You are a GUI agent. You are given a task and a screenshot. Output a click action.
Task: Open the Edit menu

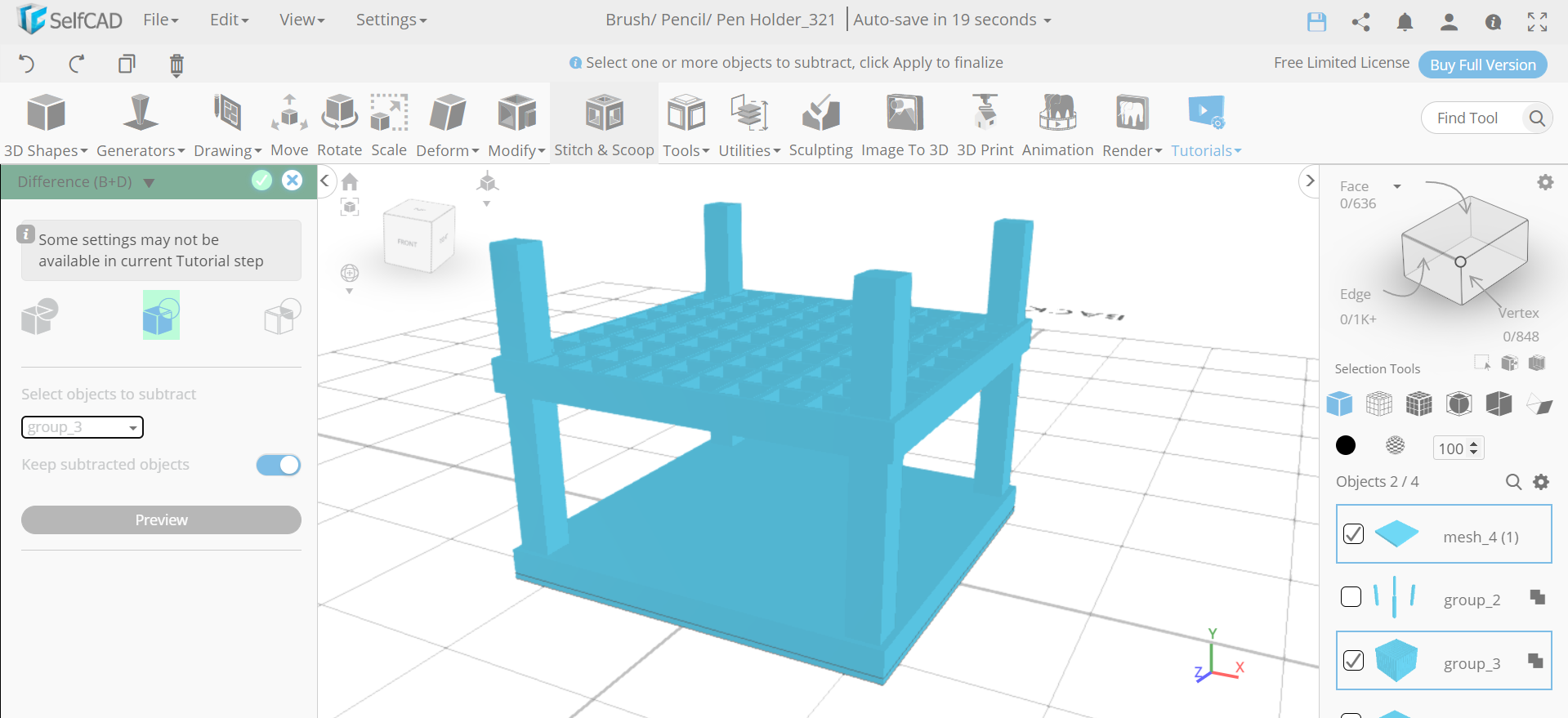[x=229, y=20]
